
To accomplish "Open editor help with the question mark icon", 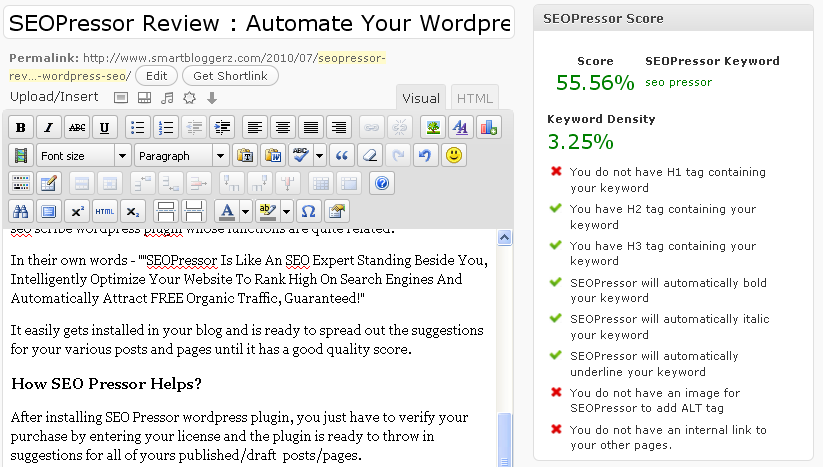I will (382, 183).
